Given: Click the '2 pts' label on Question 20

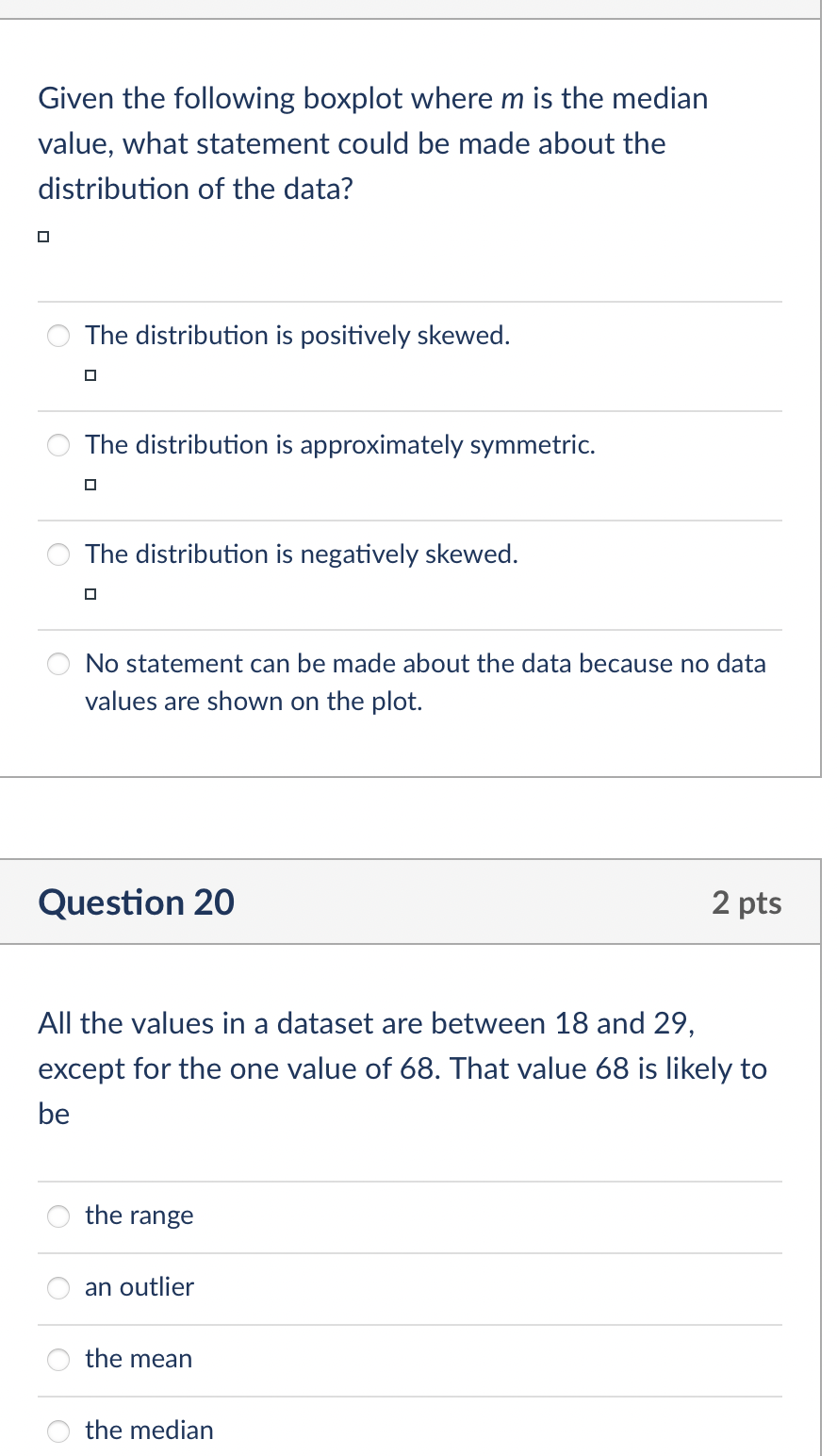Looking at the screenshot, I should (747, 902).
